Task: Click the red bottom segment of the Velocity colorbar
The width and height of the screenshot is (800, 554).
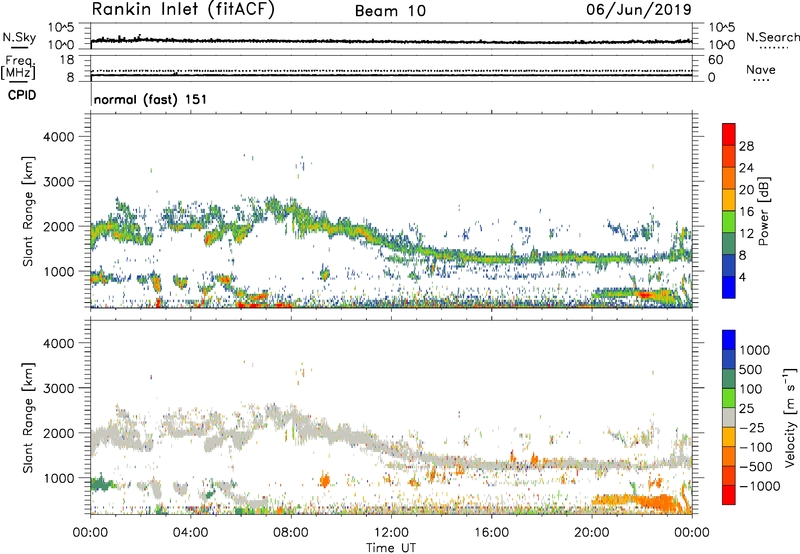Action: click(729, 495)
